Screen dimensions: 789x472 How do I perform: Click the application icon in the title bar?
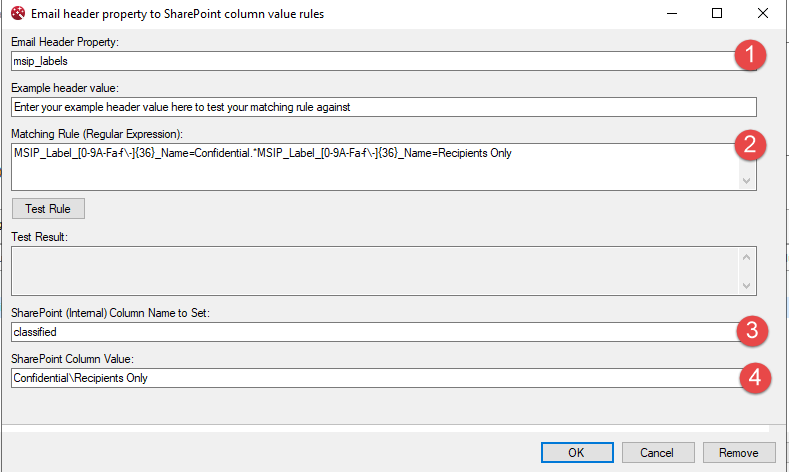pyautogui.click(x=16, y=14)
